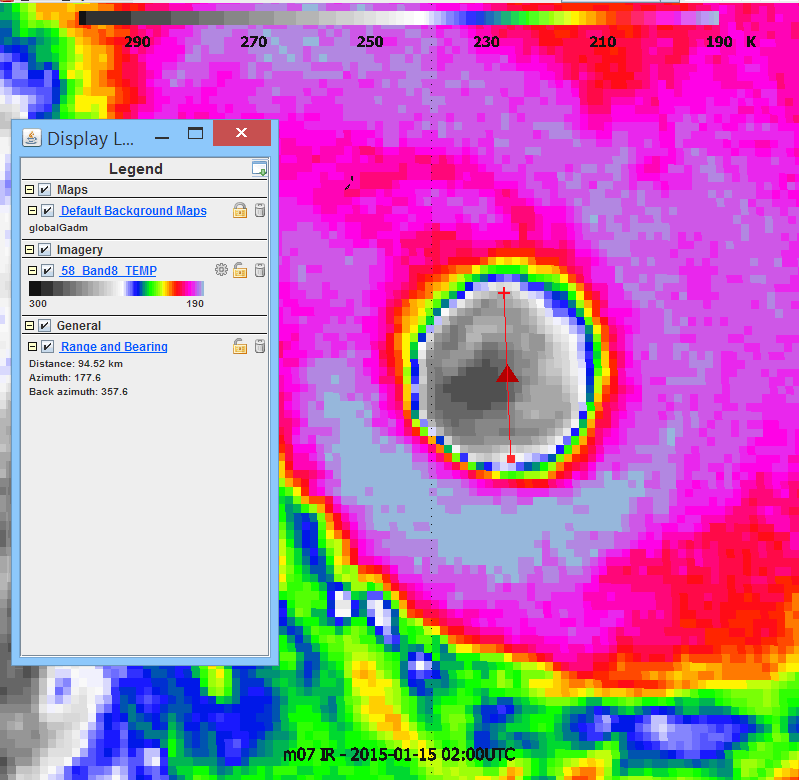Delete Range and Bearing using its trash icon
799x780 pixels.
(x=260, y=346)
